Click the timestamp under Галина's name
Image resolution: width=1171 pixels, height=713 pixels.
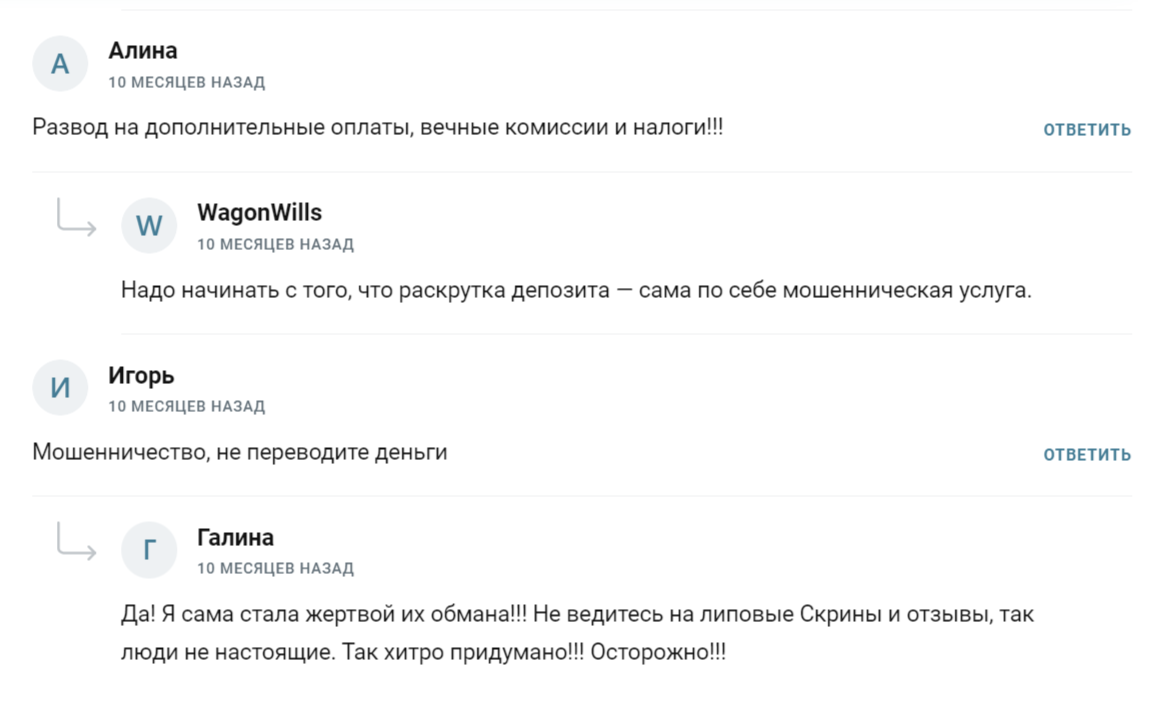tap(275, 568)
